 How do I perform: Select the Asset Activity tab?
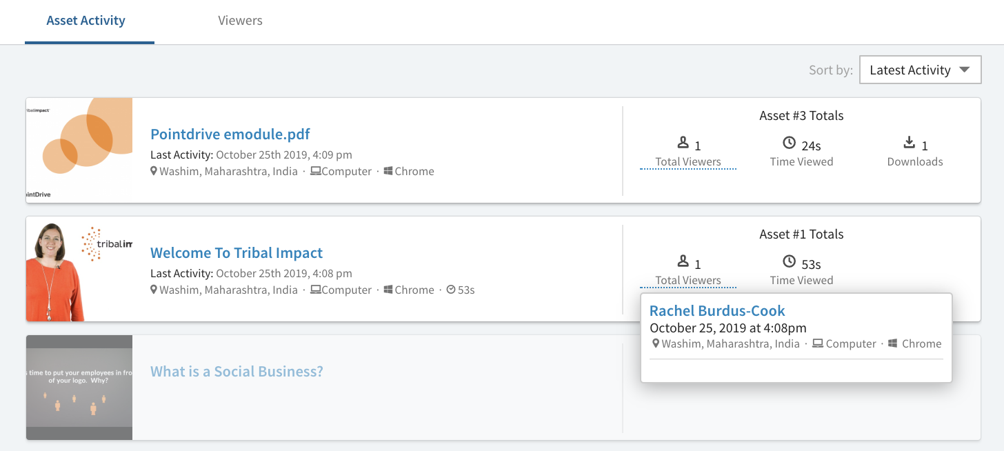tap(86, 20)
